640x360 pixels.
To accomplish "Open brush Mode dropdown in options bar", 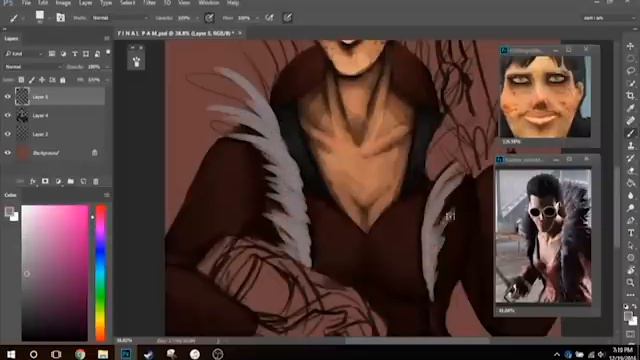I will tap(120, 18).
